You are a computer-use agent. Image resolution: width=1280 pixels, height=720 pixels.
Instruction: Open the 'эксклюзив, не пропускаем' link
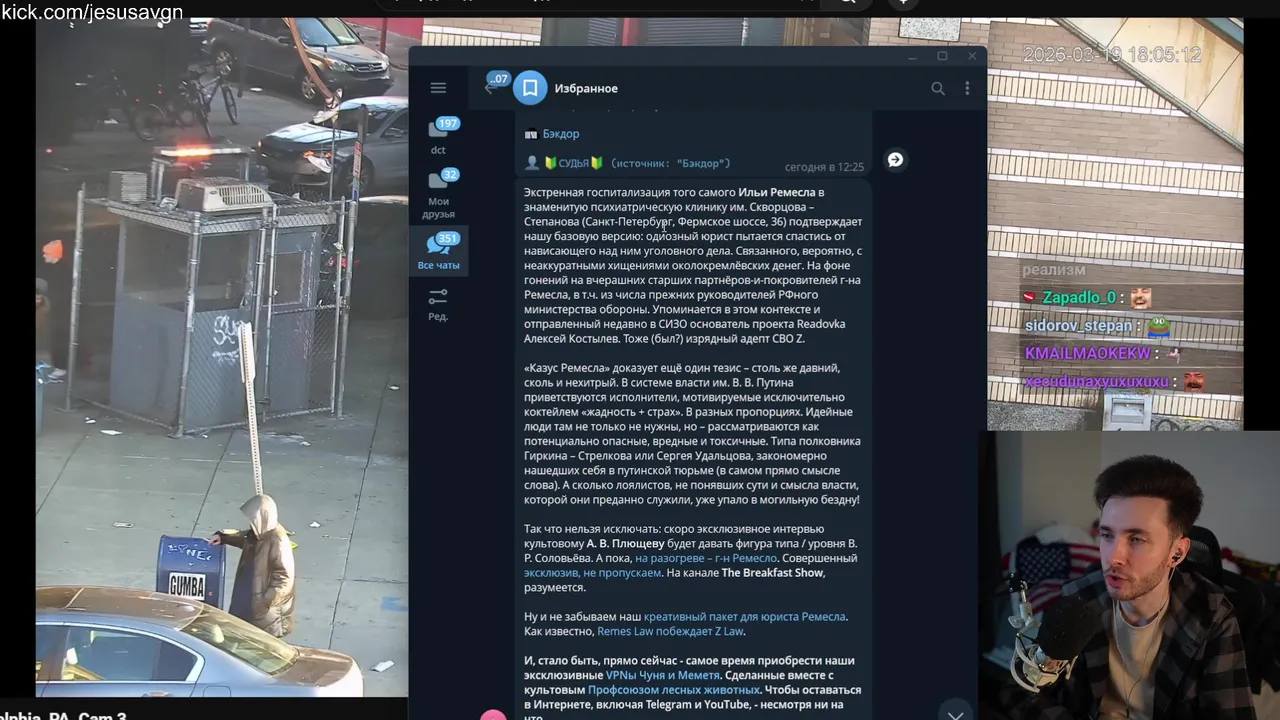coord(592,573)
